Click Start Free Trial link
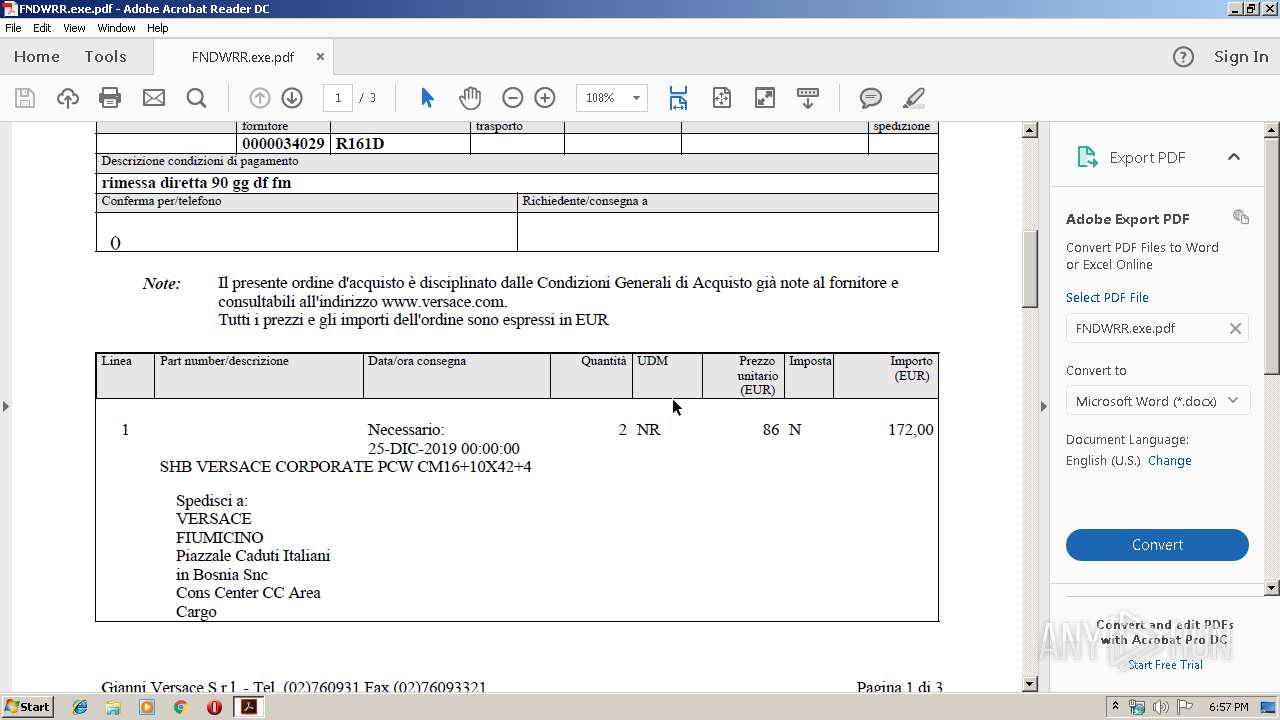 (1165, 665)
